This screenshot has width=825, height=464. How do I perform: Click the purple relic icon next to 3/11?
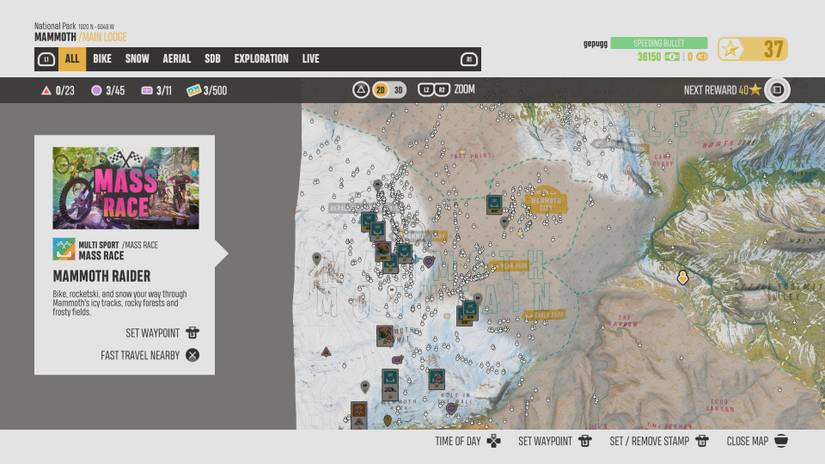tap(147, 90)
